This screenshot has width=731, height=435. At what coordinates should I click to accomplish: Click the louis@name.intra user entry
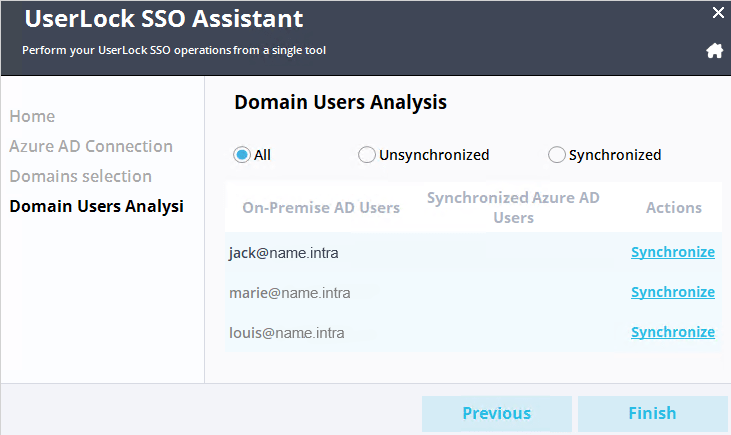(x=287, y=333)
